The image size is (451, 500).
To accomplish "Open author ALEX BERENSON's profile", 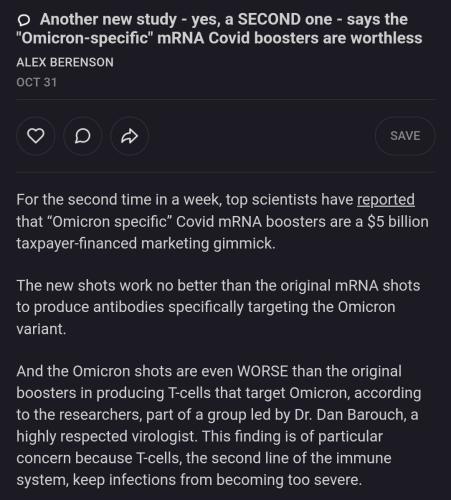I will point(65,62).
